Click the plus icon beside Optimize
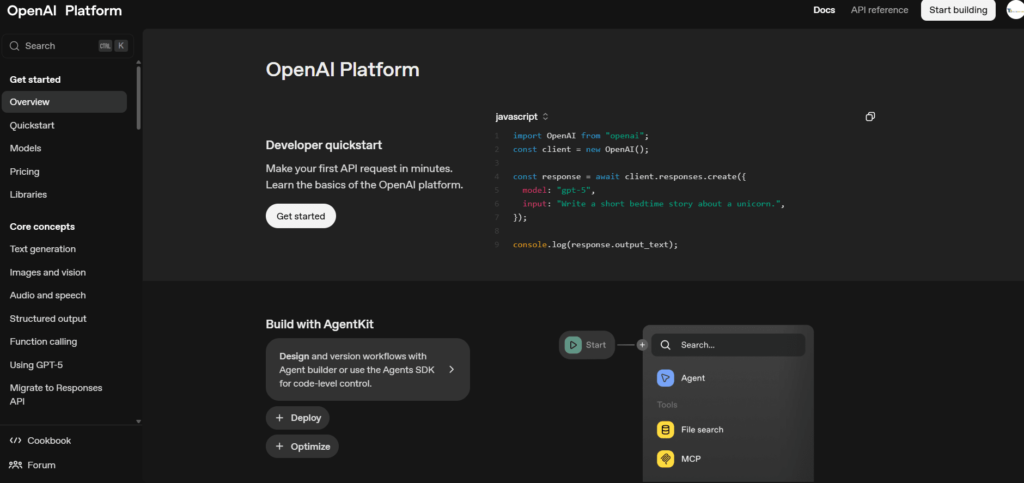Image resolution: width=1024 pixels, height=483 pixels. pos(280,446)
